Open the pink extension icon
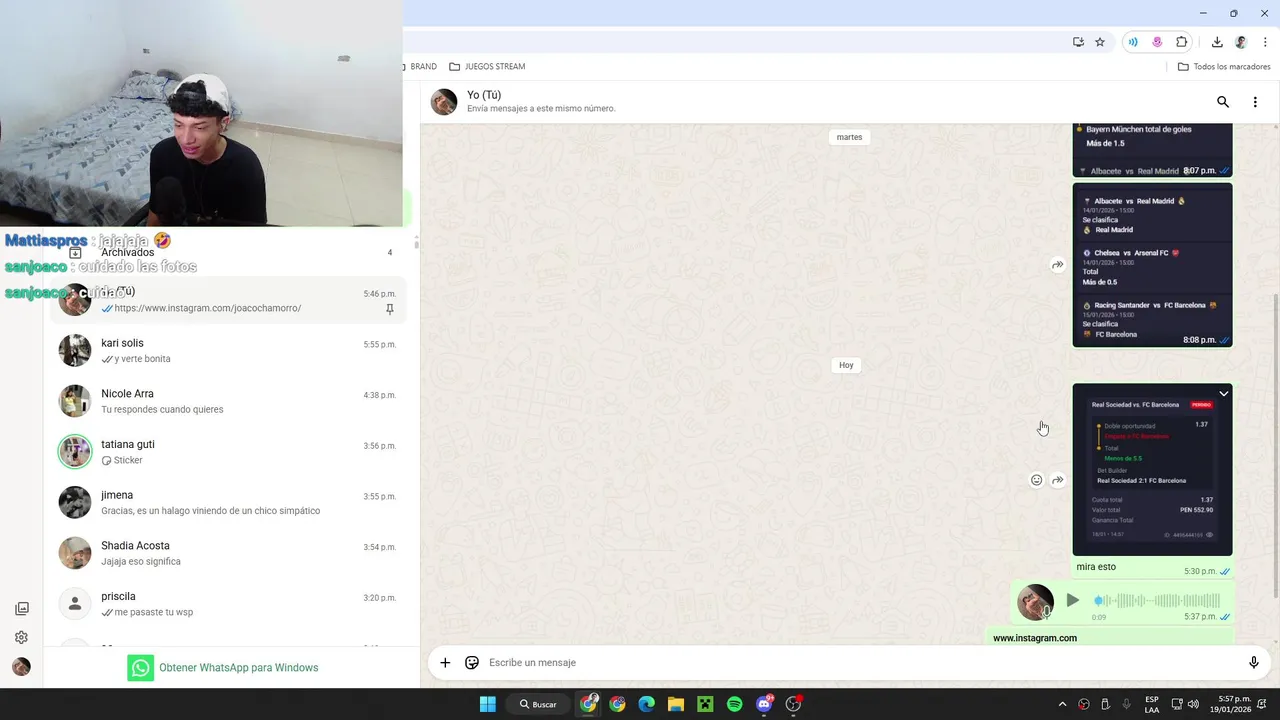The height and width of the screenshot is (720, 1280). coord(1157,42)
